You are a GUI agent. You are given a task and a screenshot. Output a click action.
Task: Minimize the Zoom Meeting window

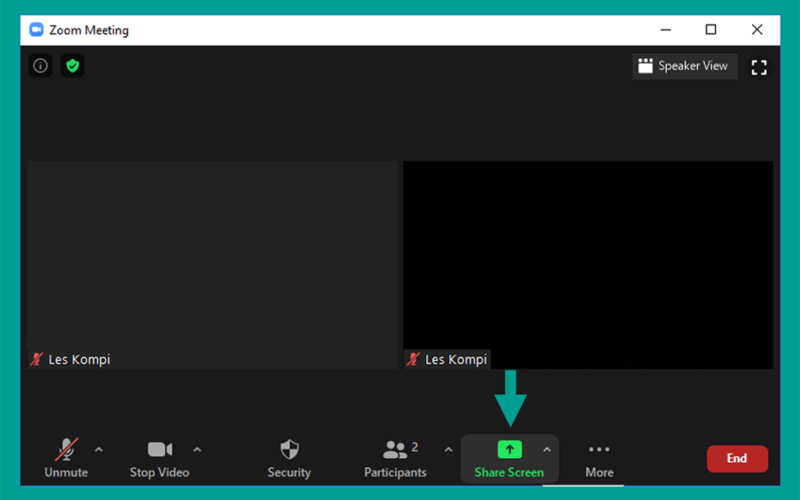click(x=666, y=30)
